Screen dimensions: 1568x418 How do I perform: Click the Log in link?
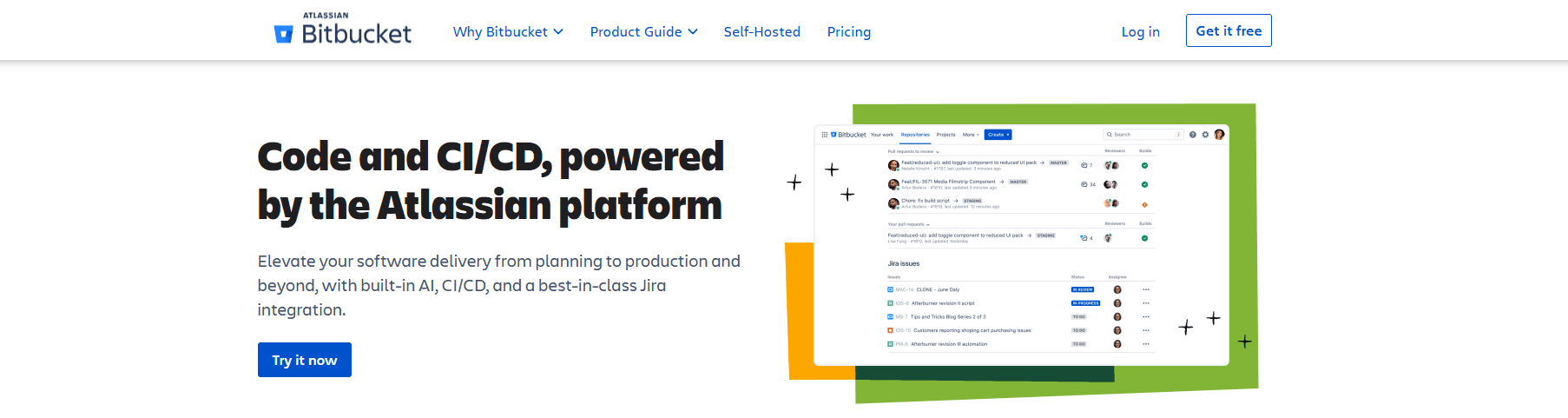tap(1140, 32)
